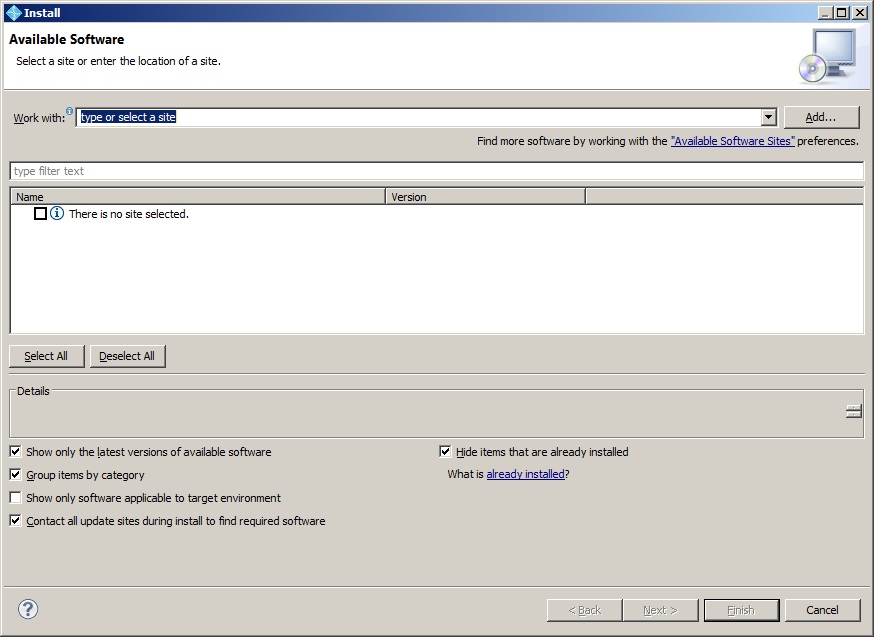Uncheck 'Show only the latest versions of available software'
Image resolution: width=874 pixels, height=637 pixels.
pos(15,452)
